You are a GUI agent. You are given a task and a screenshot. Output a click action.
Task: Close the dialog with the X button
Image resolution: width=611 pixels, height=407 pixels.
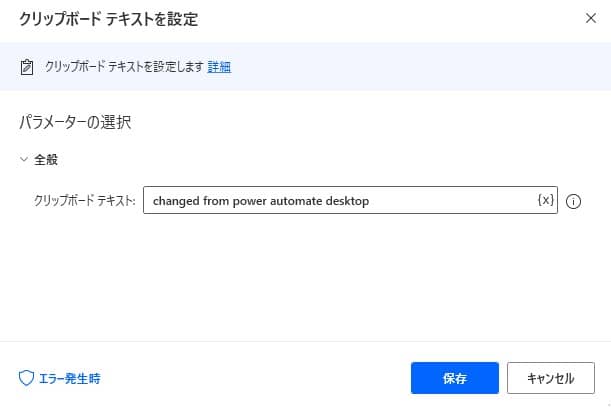tap(589, 19)
